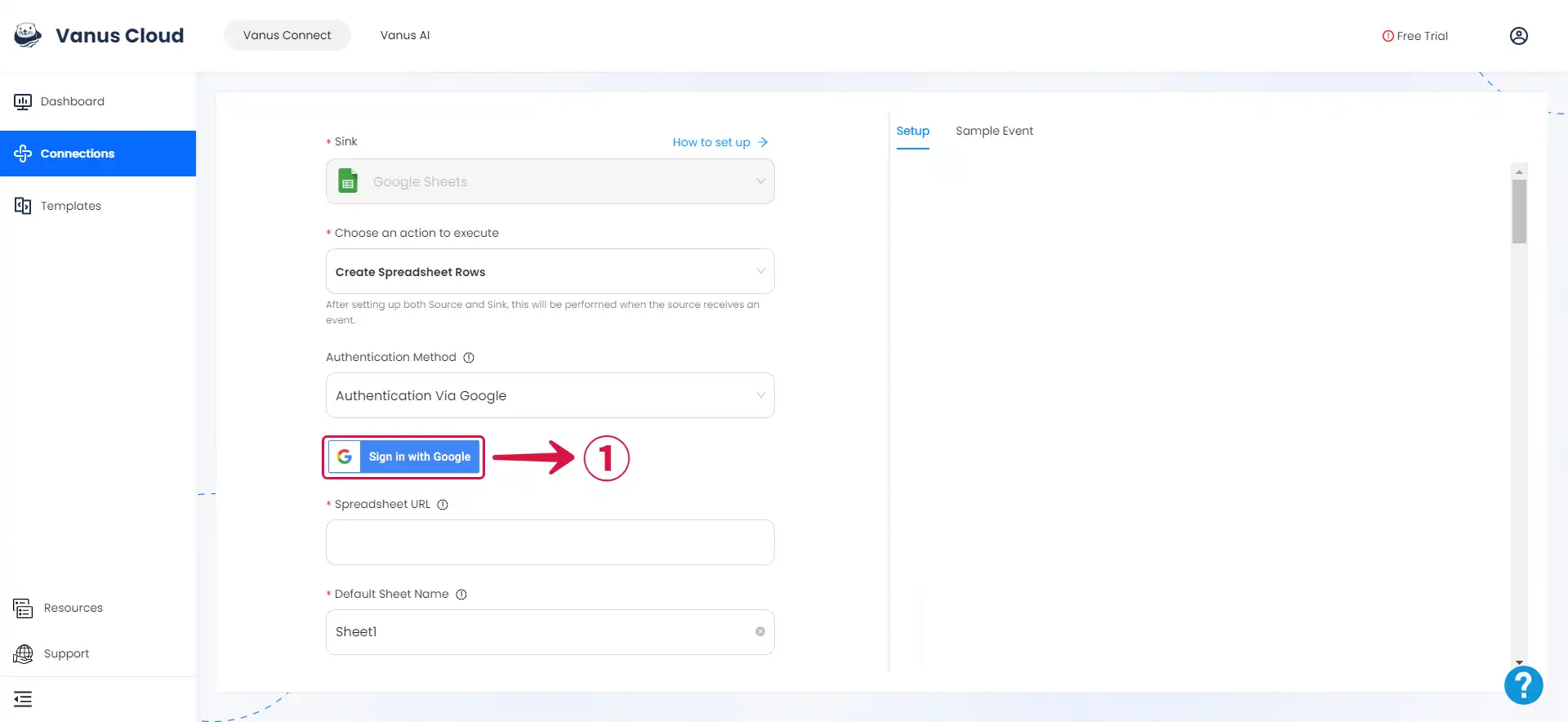Viewport: 1568px width, 722px height.
Task: Open Connections in the sidebar
Action: point(98,154)
